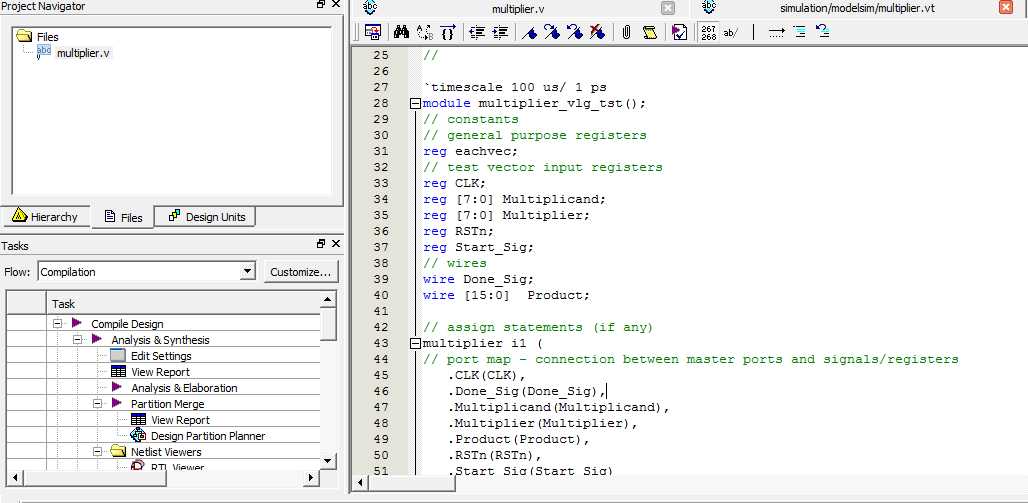The height and width of the screenshot is (503, 1028).
Task: Toggle a bookmark on the current line
Action: pos(529,31)
